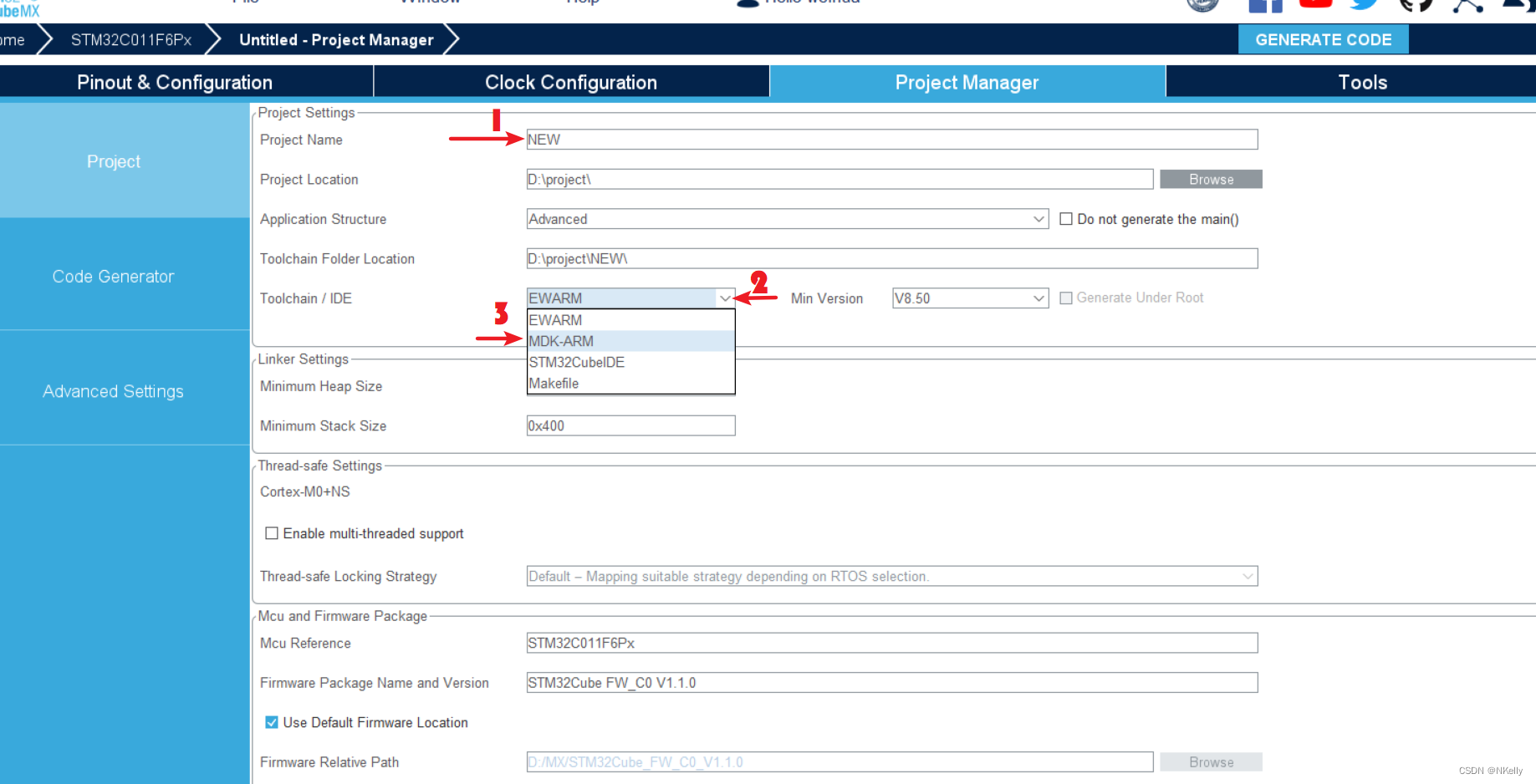Screen dimensions: 1536x784
Task: Switch to Clock Configuration tab
Action: pyautogui.click(x=571, y=82)
